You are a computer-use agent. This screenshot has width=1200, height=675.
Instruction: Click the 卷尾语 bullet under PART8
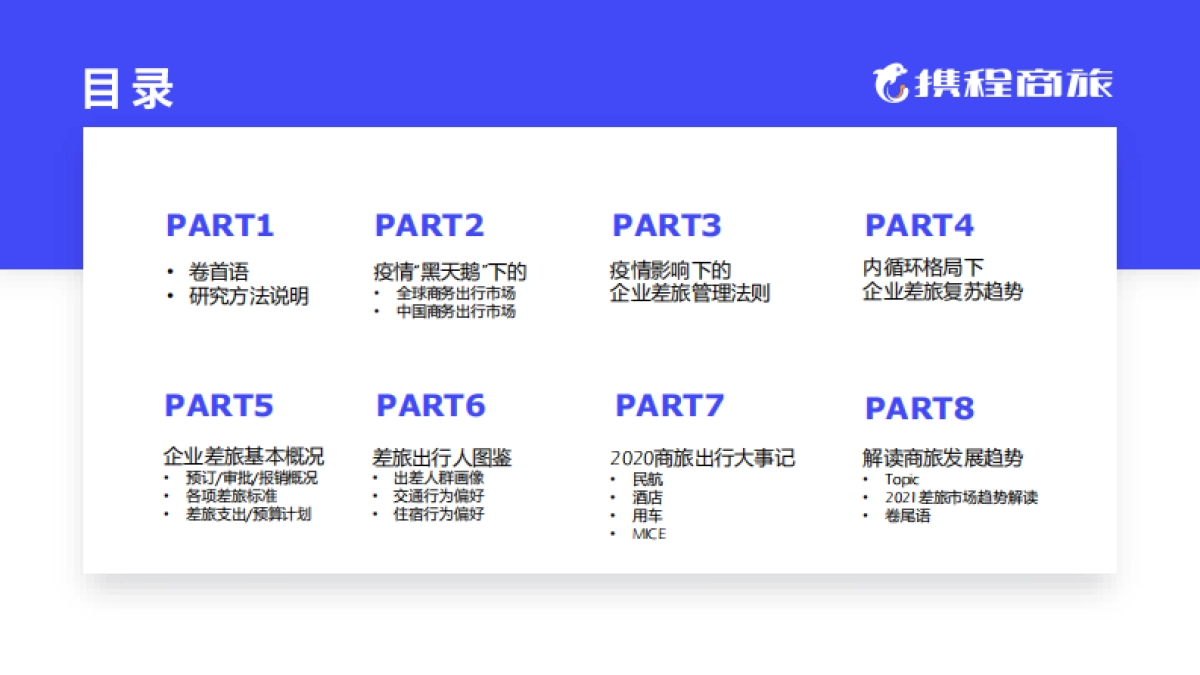[x=907, y=516]
